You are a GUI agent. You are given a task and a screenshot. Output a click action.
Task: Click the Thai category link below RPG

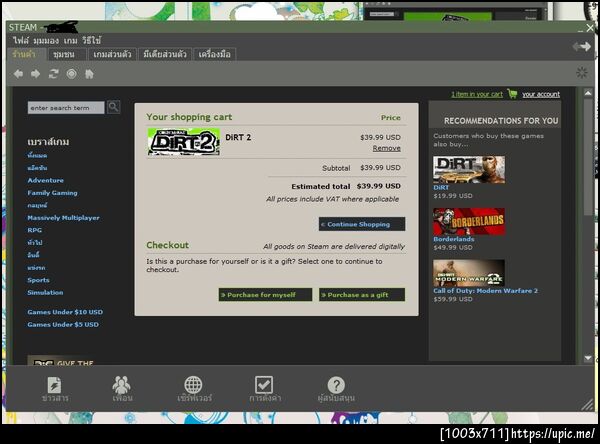coord(35,243)
